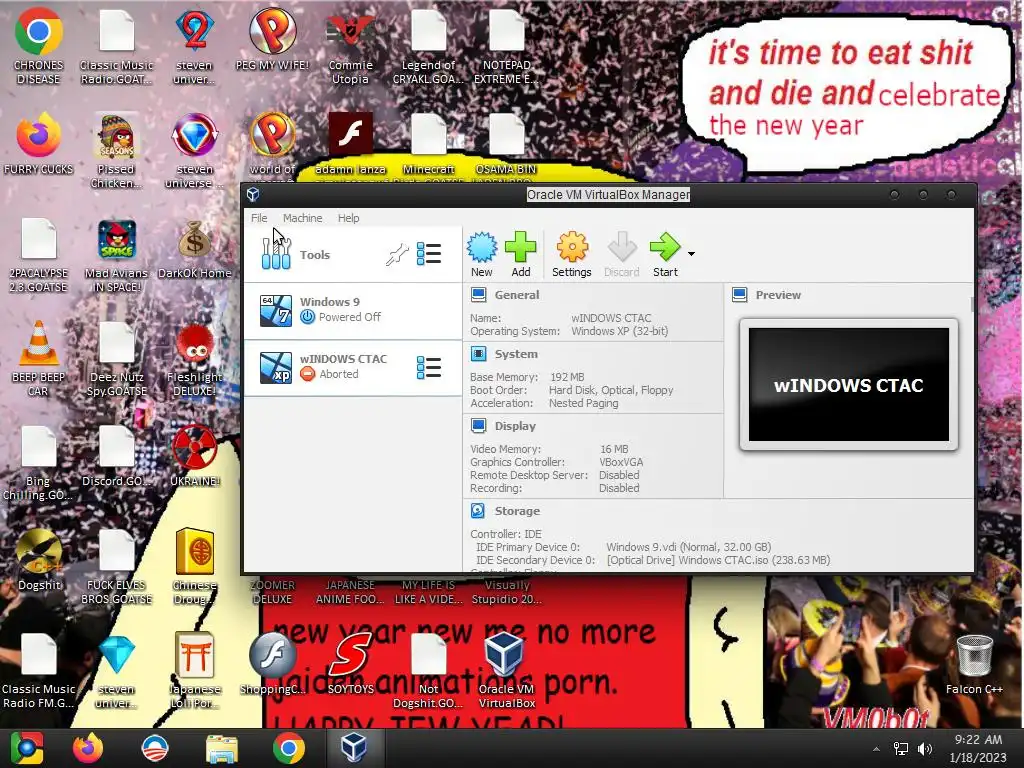Open the NOTEPAD EXTREME desktop file
The width and height of the screenshot is (1024, 768).
507,46
